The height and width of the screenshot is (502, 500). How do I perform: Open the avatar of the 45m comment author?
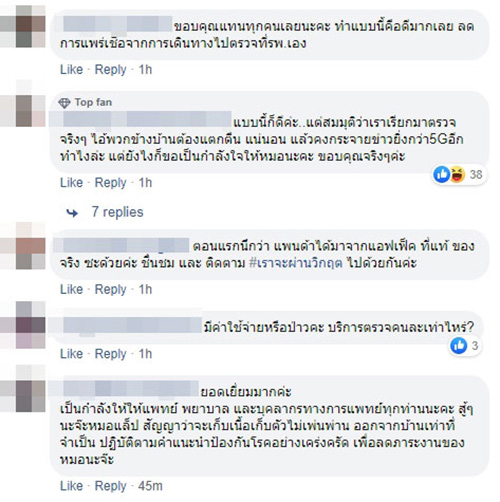(23, 389)
